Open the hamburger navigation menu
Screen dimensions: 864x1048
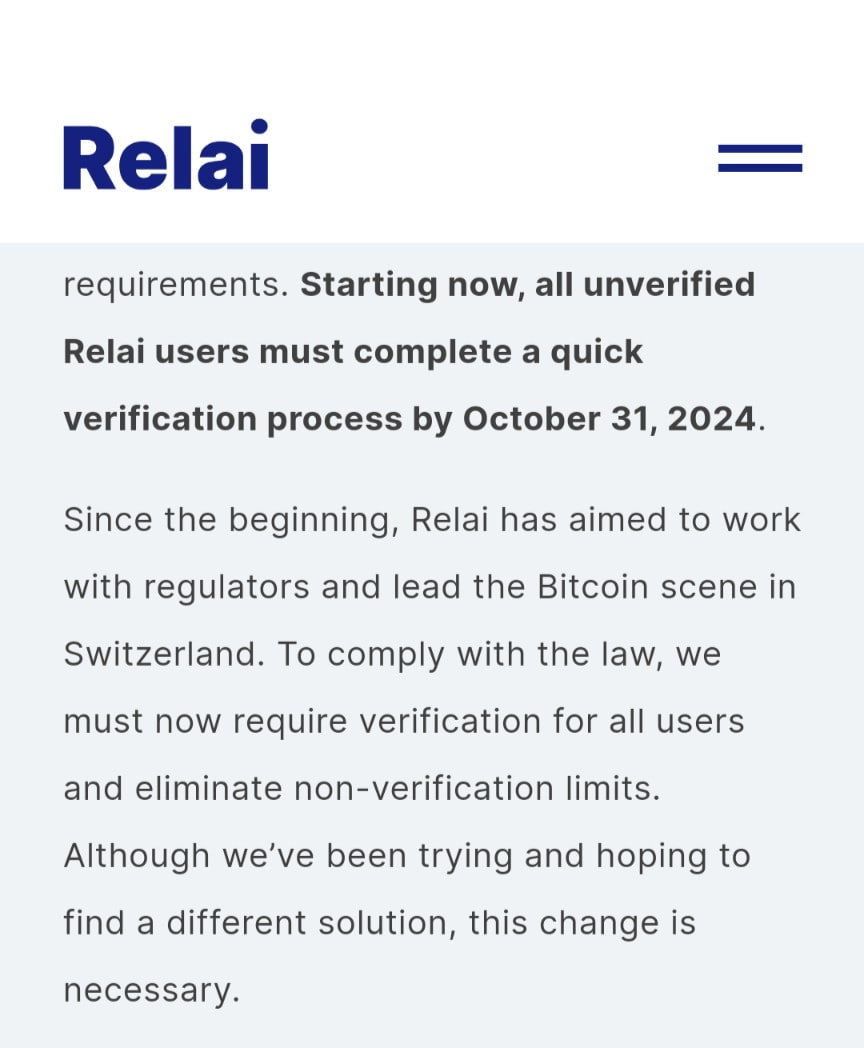coord(760,158)
